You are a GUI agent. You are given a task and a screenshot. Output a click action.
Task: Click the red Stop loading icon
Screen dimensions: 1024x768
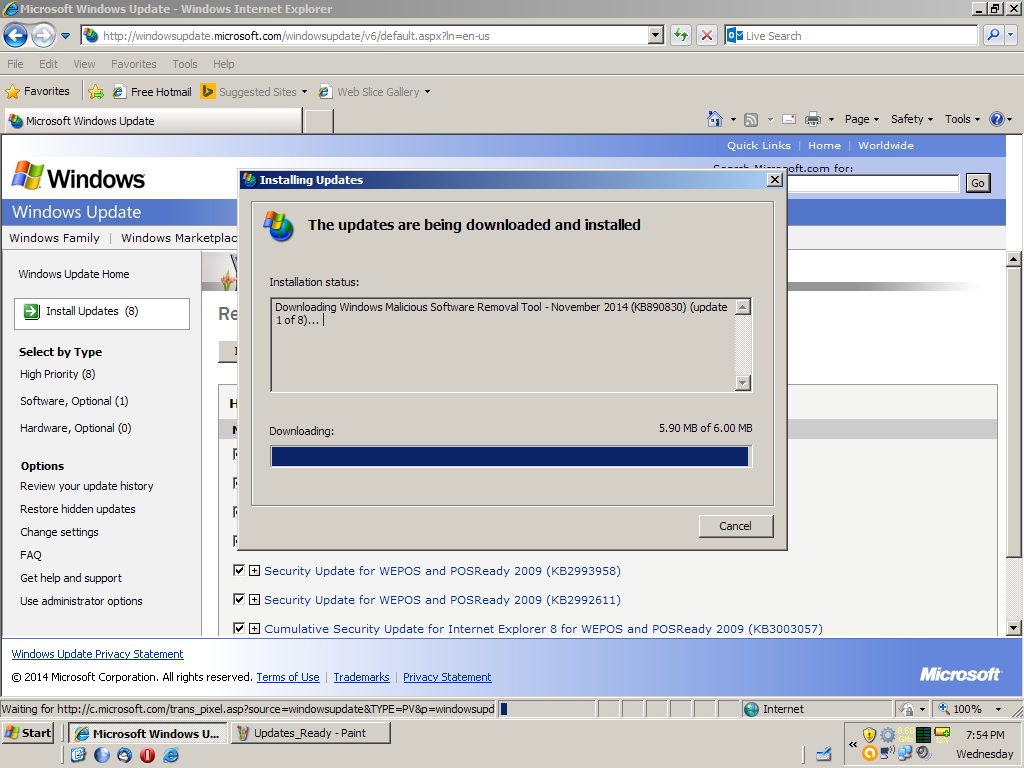tap(707, 35)
